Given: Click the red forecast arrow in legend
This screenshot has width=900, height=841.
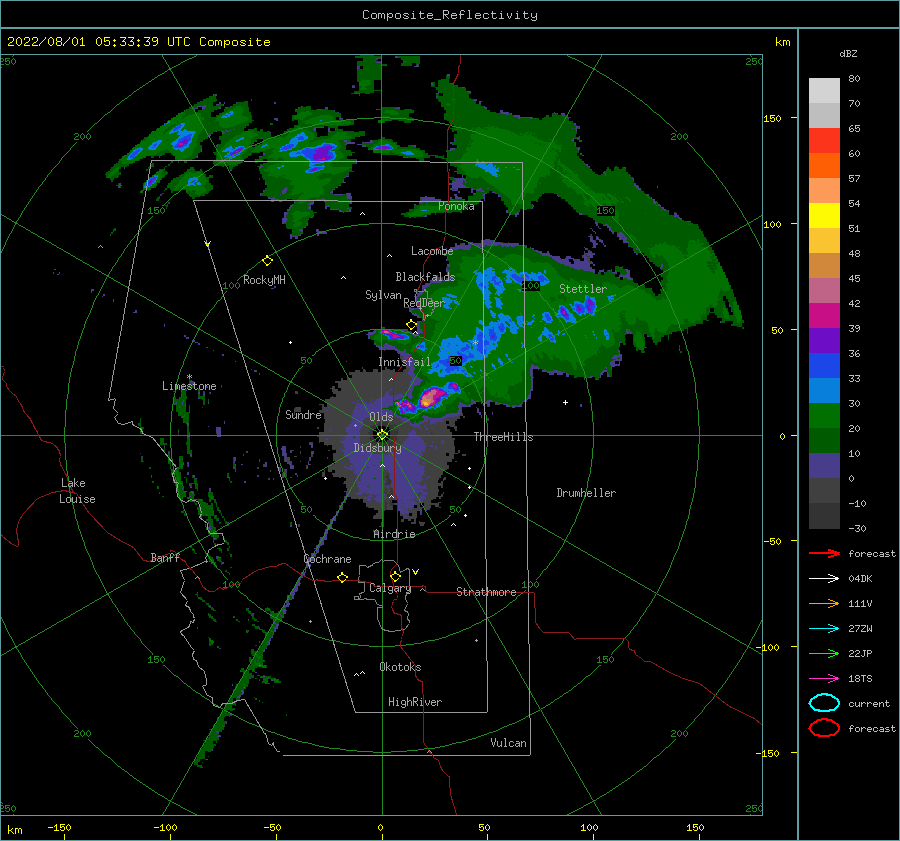Looking at the screenshot, I should [x=824, y=553].
